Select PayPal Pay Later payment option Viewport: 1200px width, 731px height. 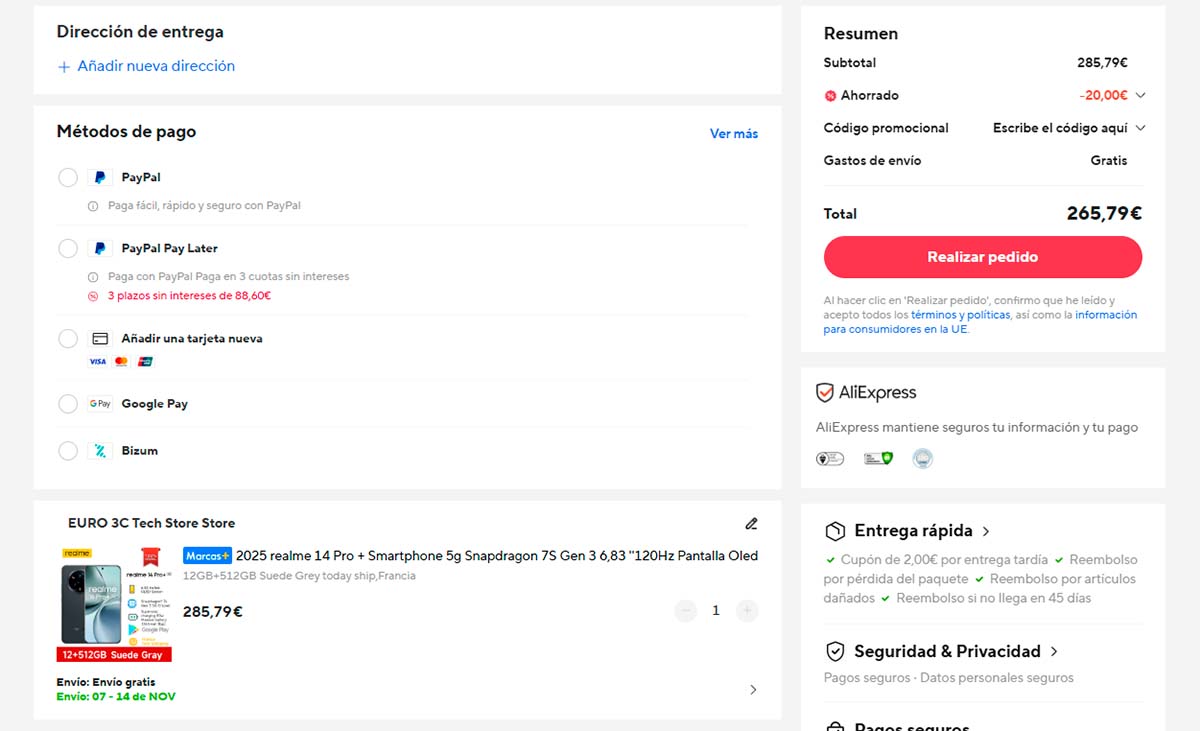67,248
